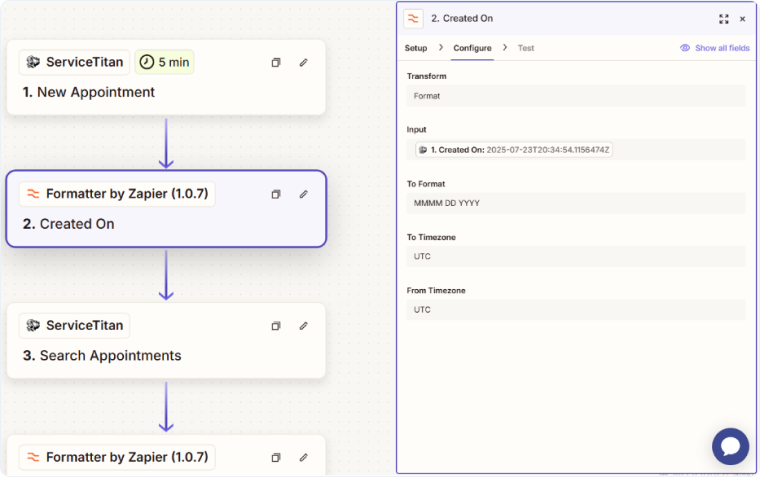This screenshot has width=760, height=477.
Task: Copy the New Appointment step
Action: [276, 63]
